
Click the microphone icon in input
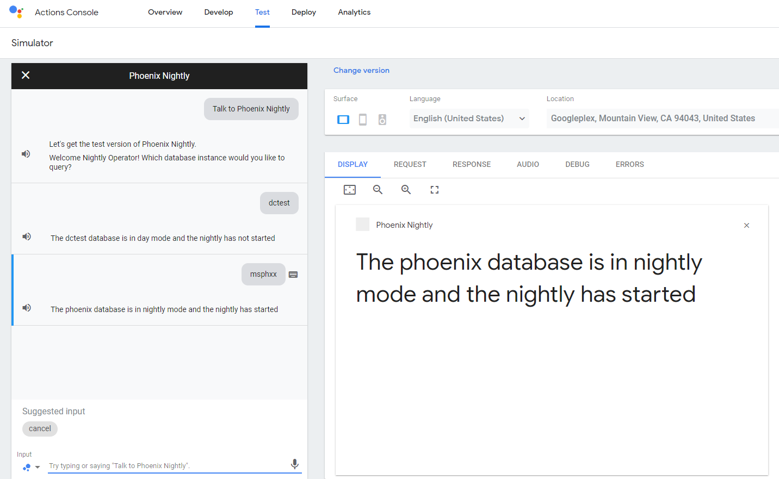295,464
